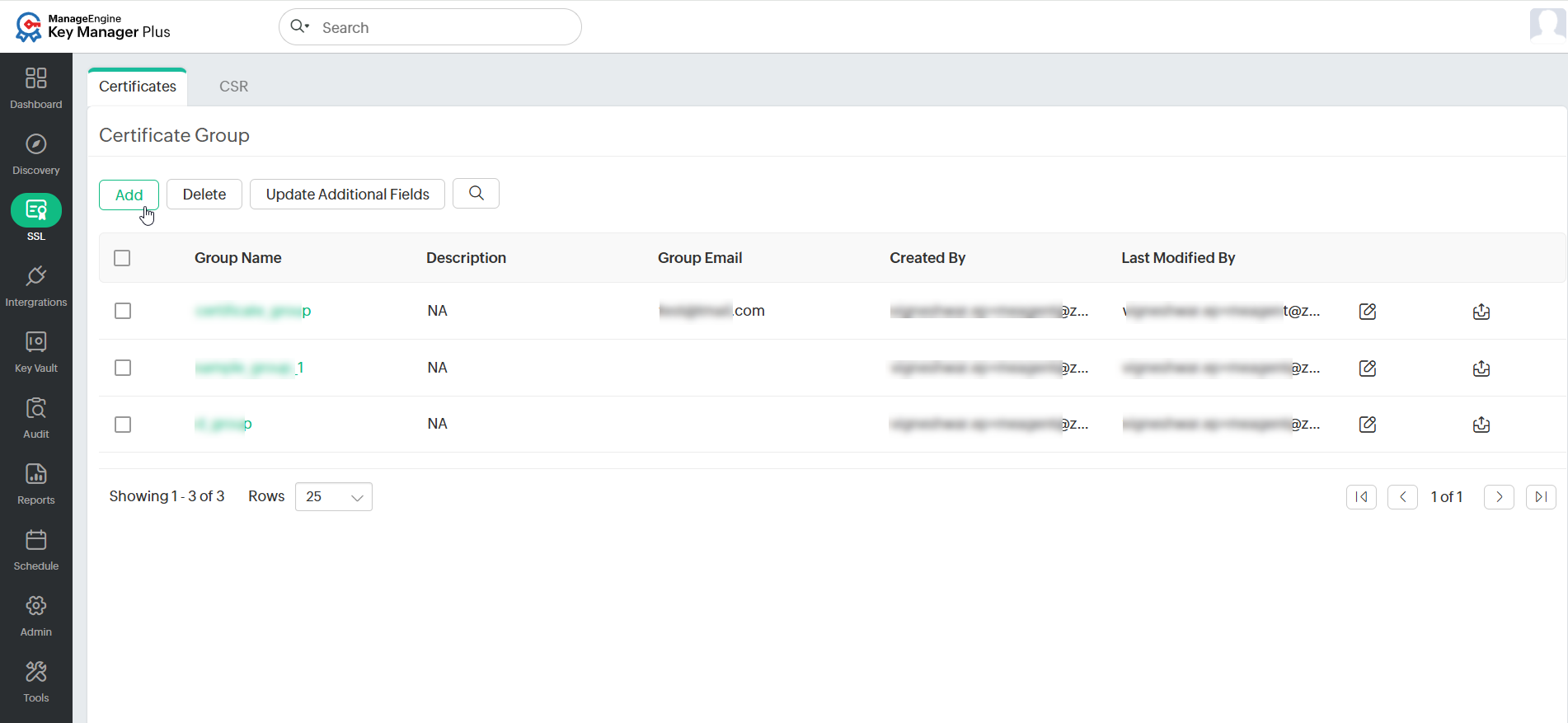Switch to the CSR tab
Viewport: 1568px width, 723px height.
(x=233, y=87)
